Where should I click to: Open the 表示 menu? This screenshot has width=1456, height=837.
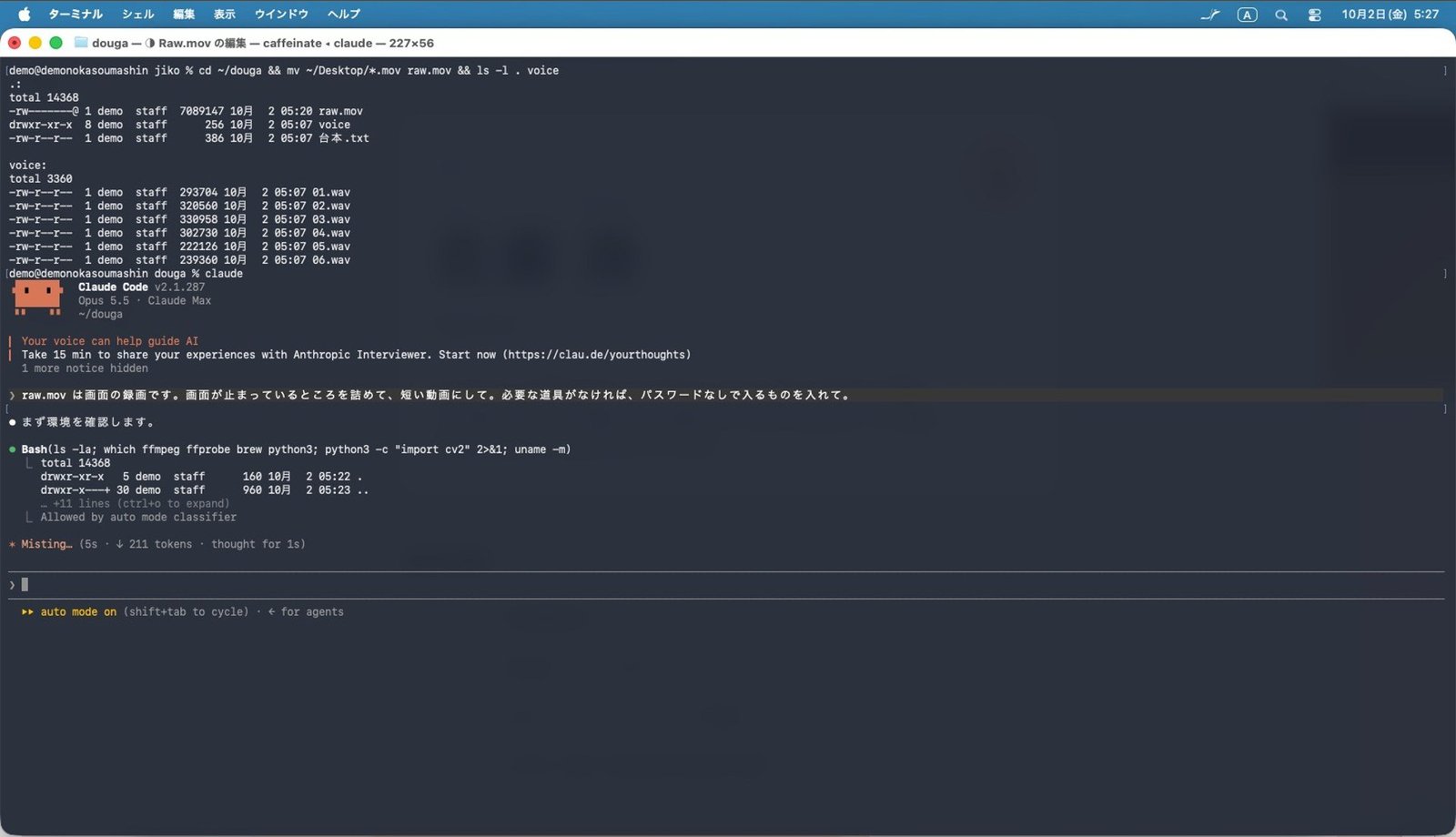tap(224, 15)
